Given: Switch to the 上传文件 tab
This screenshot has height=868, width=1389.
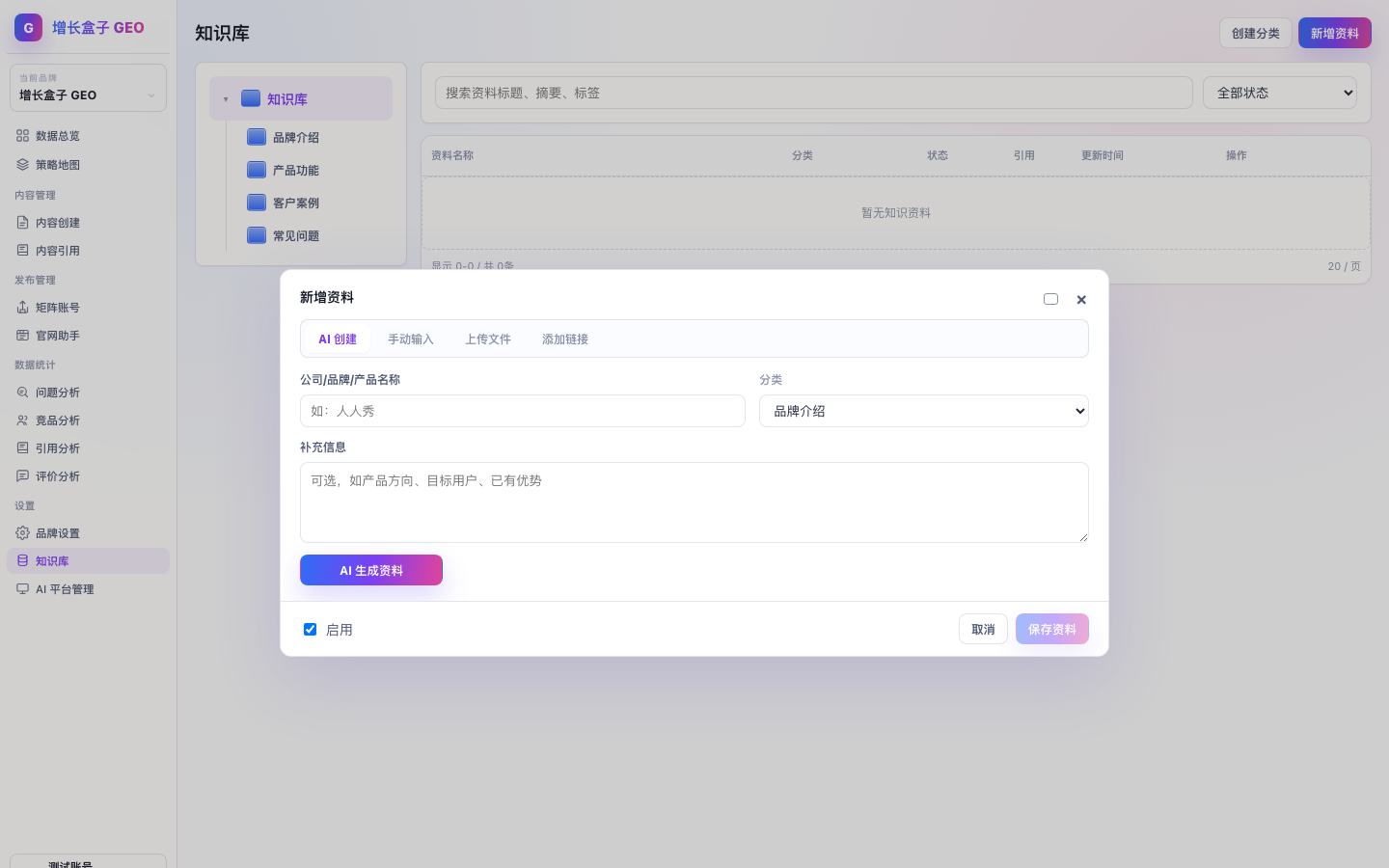Looking at the screenshot, I should (x=488, y=339).
